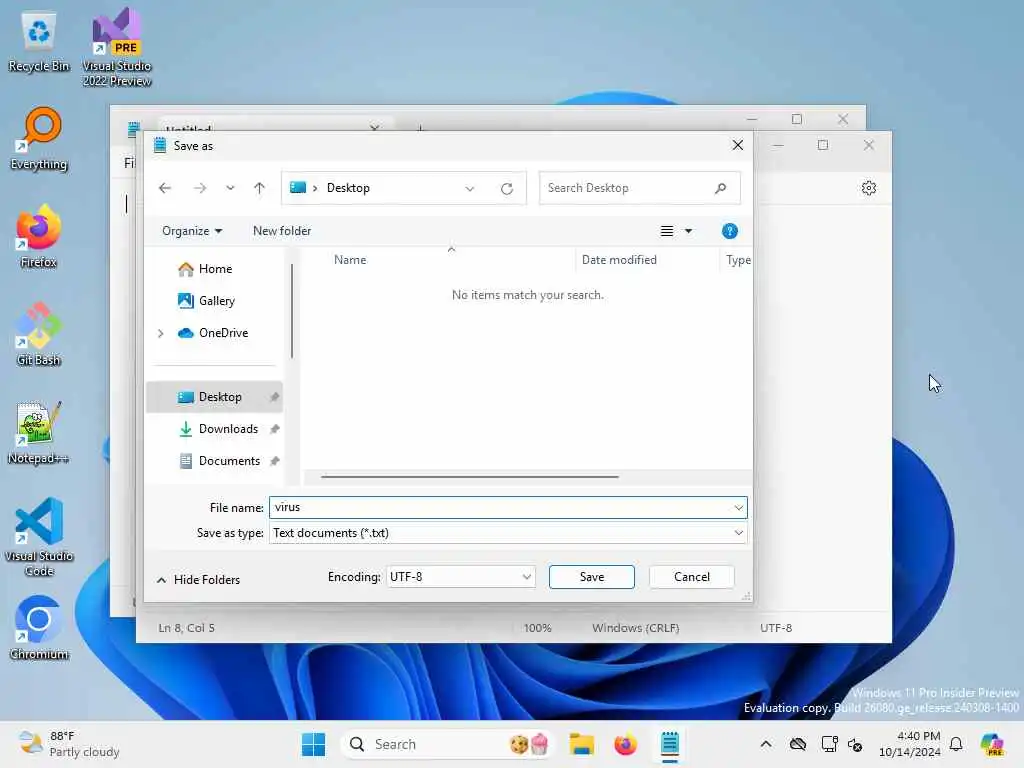Go forward in Save as dialog

click(x=200, y=188)
